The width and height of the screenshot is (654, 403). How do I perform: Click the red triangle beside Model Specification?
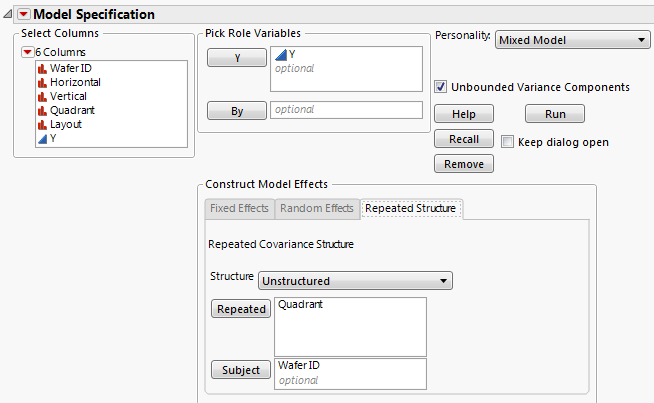click(24, 15)
